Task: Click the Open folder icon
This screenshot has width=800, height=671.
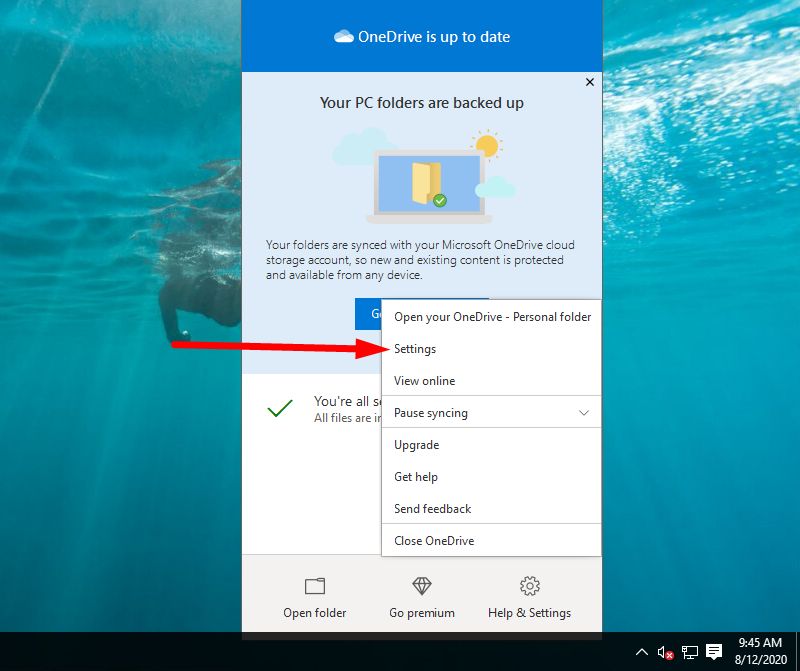Action: point(315,586)
